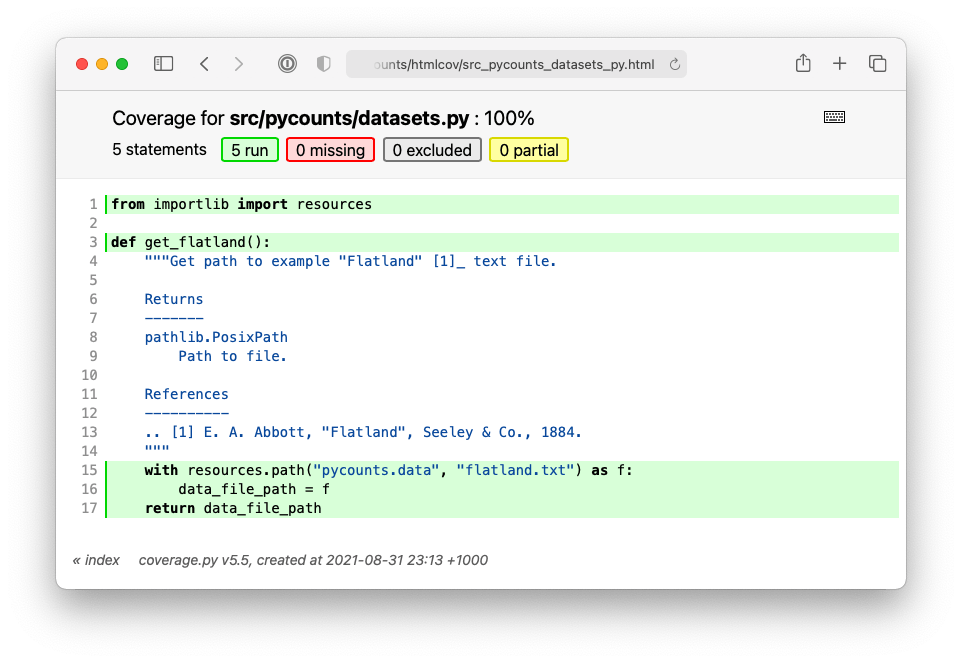This screenshot has width=962, height=663.
Task: Click the 'Returns' docstring heading
Action: [174, 299]
